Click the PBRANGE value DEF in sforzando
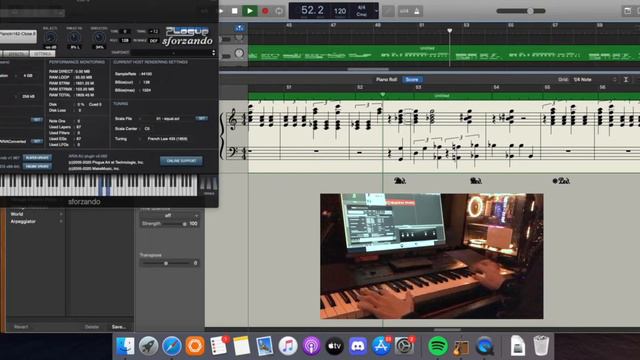Viewport: 640px width, 360px height. pyautogui.click(x=154, y=40)
